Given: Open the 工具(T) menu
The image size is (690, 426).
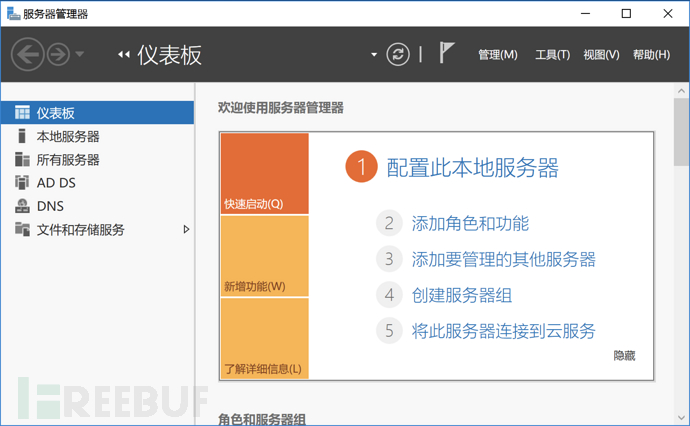Looking at the screenshot, I should tap(552, 55).
